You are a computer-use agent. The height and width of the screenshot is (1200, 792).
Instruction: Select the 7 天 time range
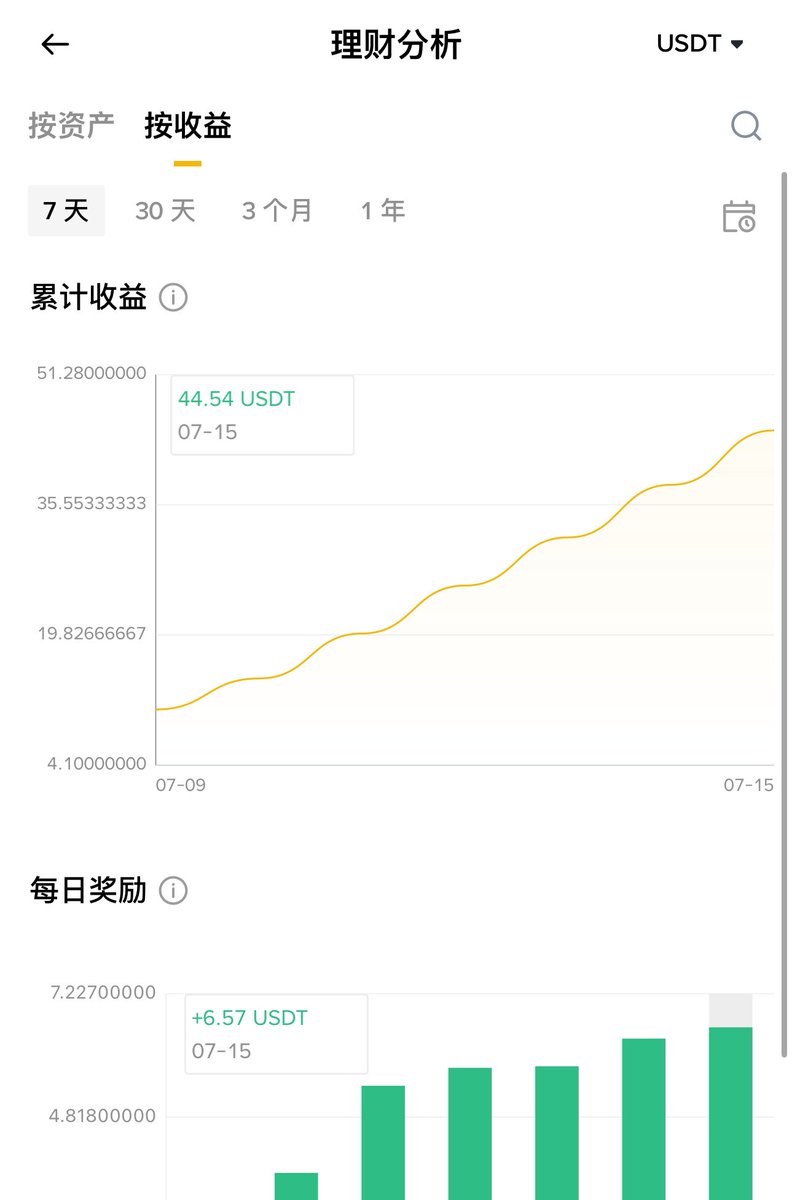[x=66, y=211]
